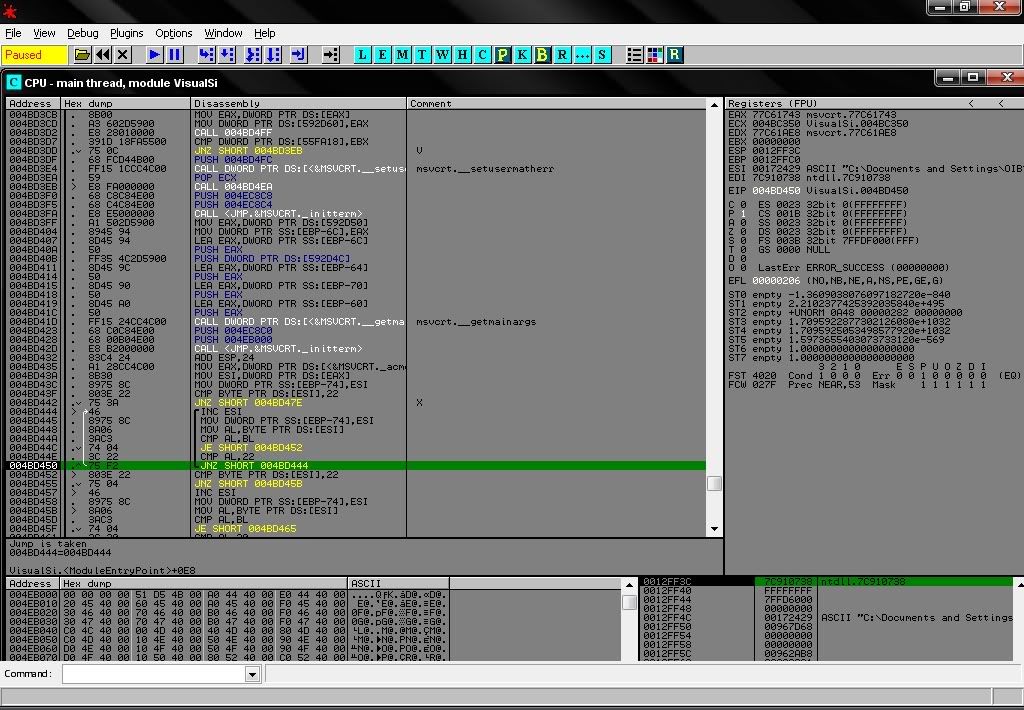This screenshot has height=710, width=1024.
Task: Expand the Command combo box dropdown arrow
Action: [252, 675]
